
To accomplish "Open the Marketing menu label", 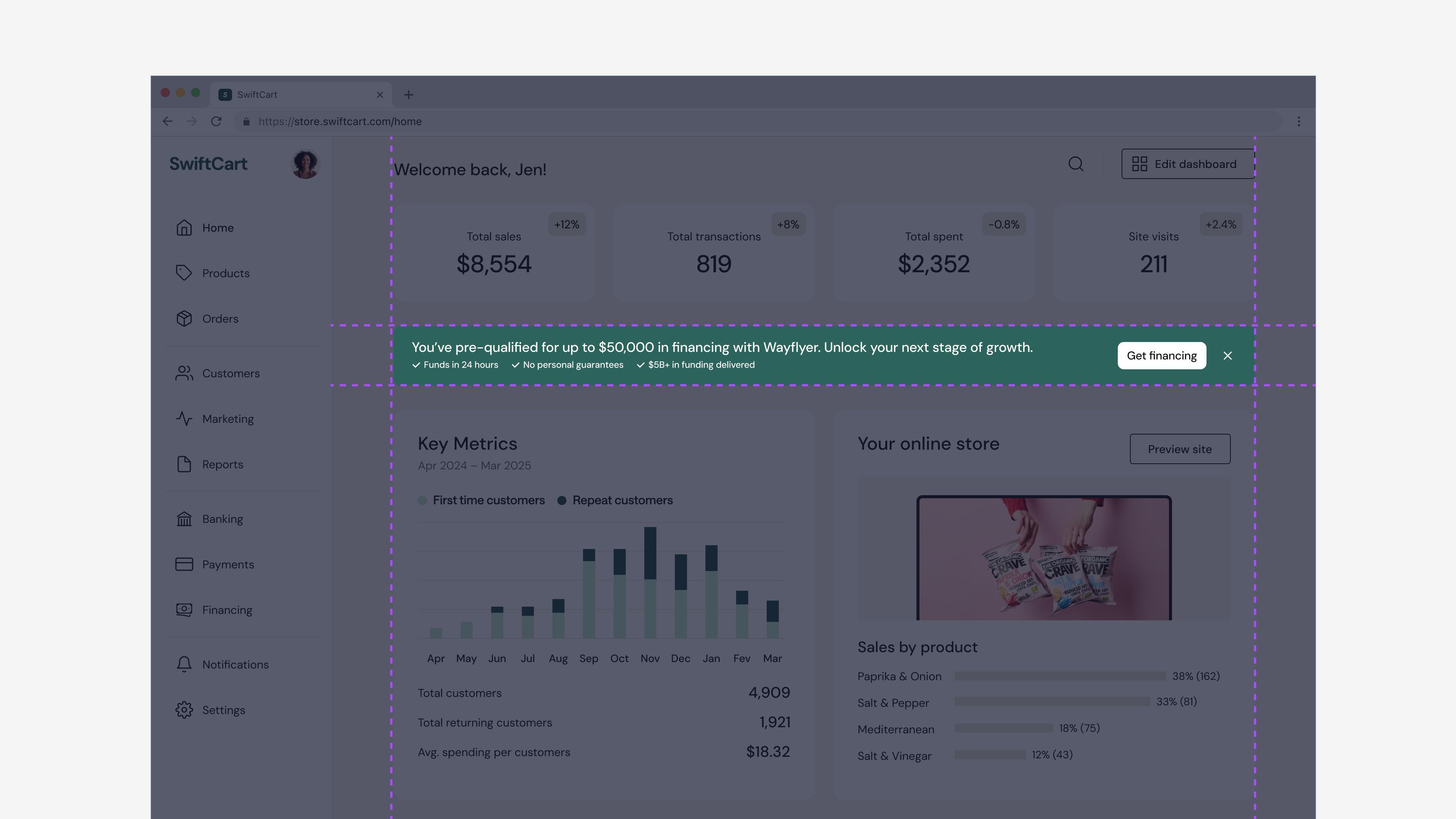I will [x=228, y=419].
